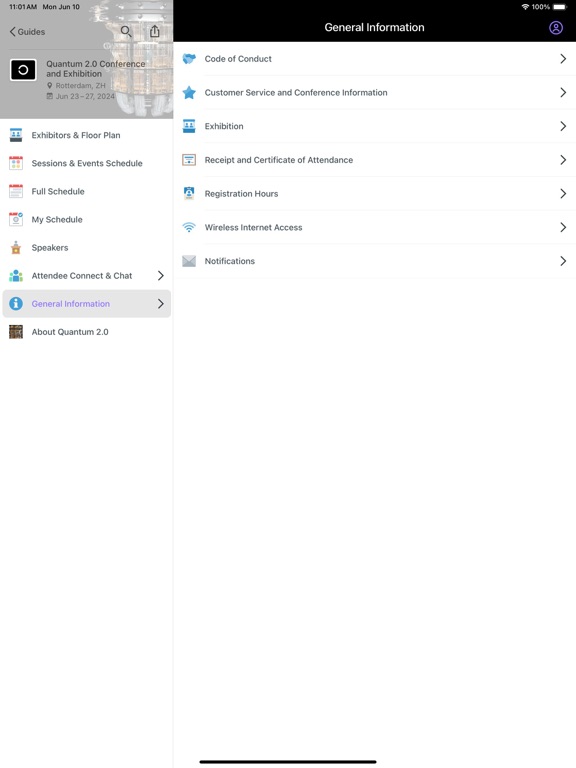Expand Attendee Connect & Chat chevron
This screenshot has height=768, width=576.
[x=161, y=275]
